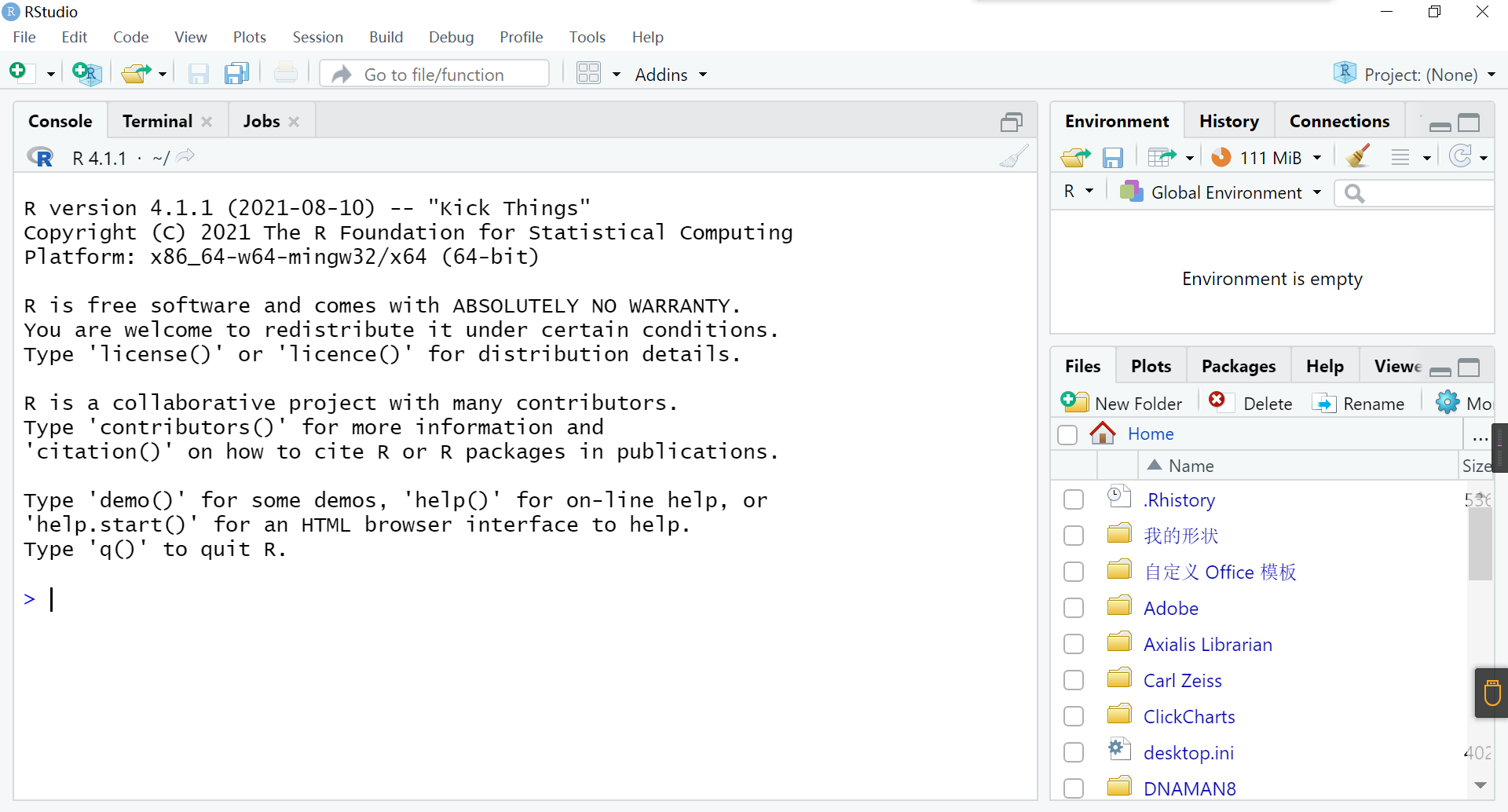Check the box for .Rhistory file

1074,499
